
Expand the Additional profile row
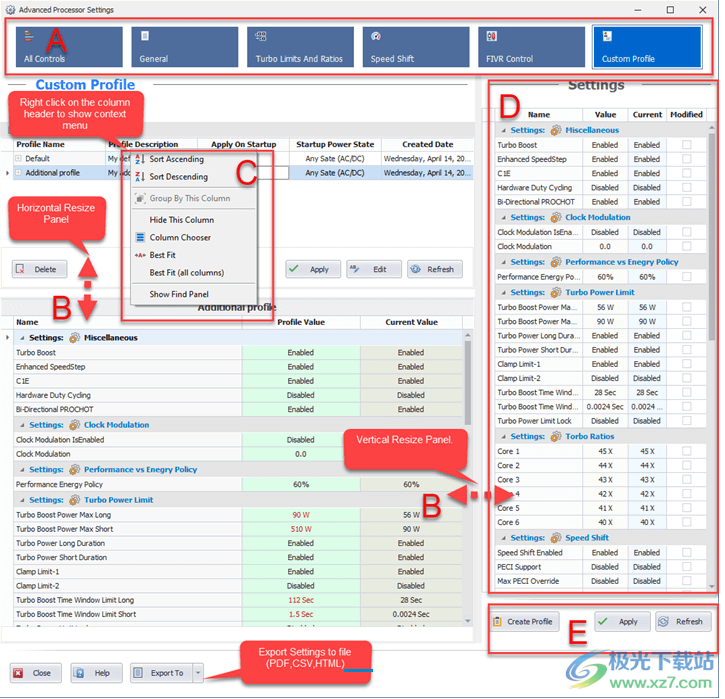point(18,173)
